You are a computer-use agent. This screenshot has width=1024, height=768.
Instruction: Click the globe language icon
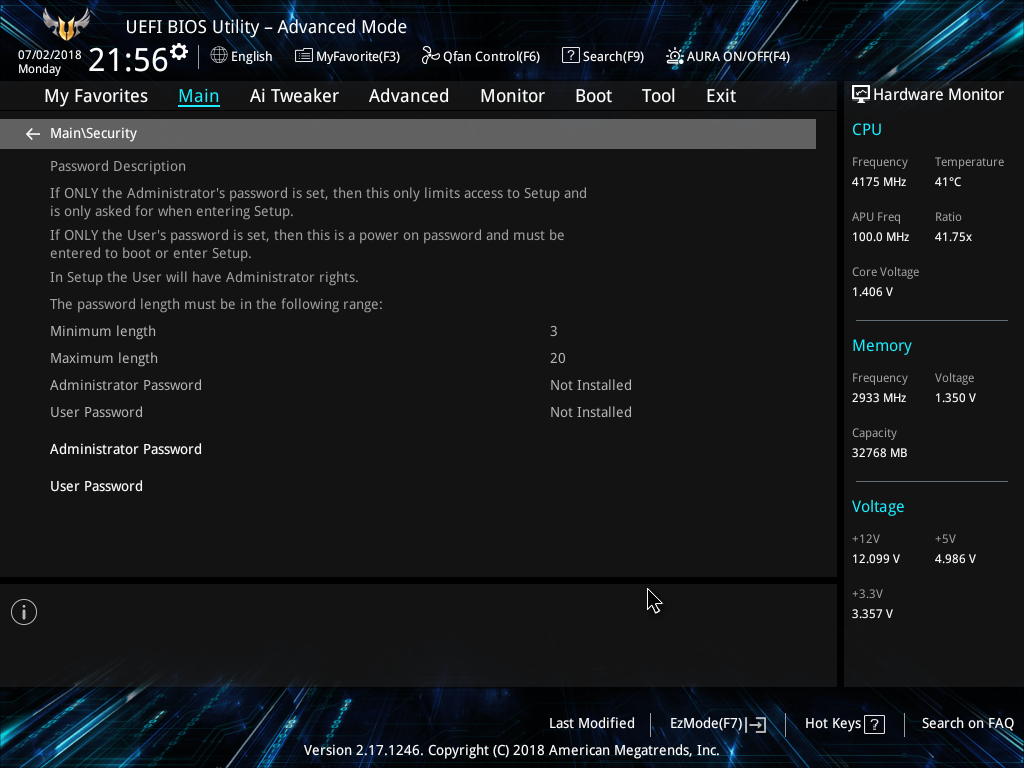click(x=219, y=56)
